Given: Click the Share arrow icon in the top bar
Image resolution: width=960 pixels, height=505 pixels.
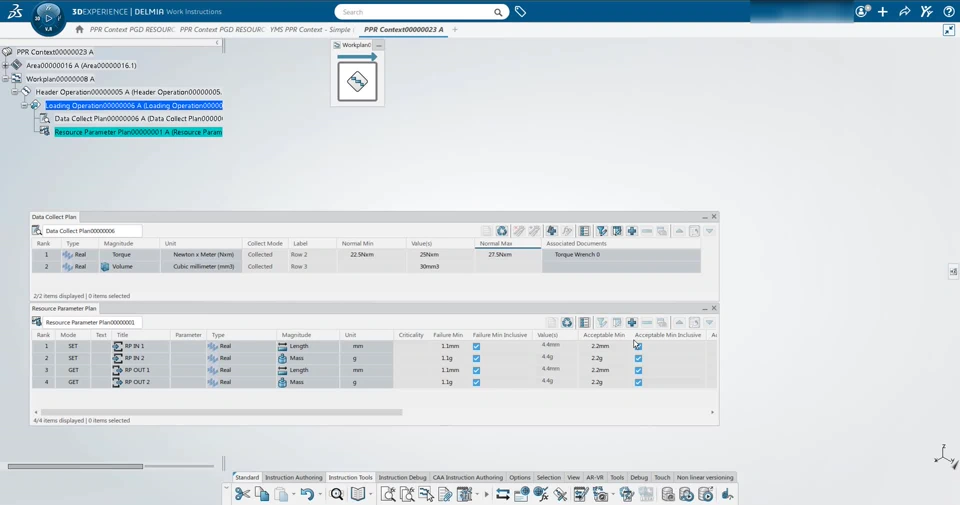Looking at the screenshot, I should coord(904,12).
